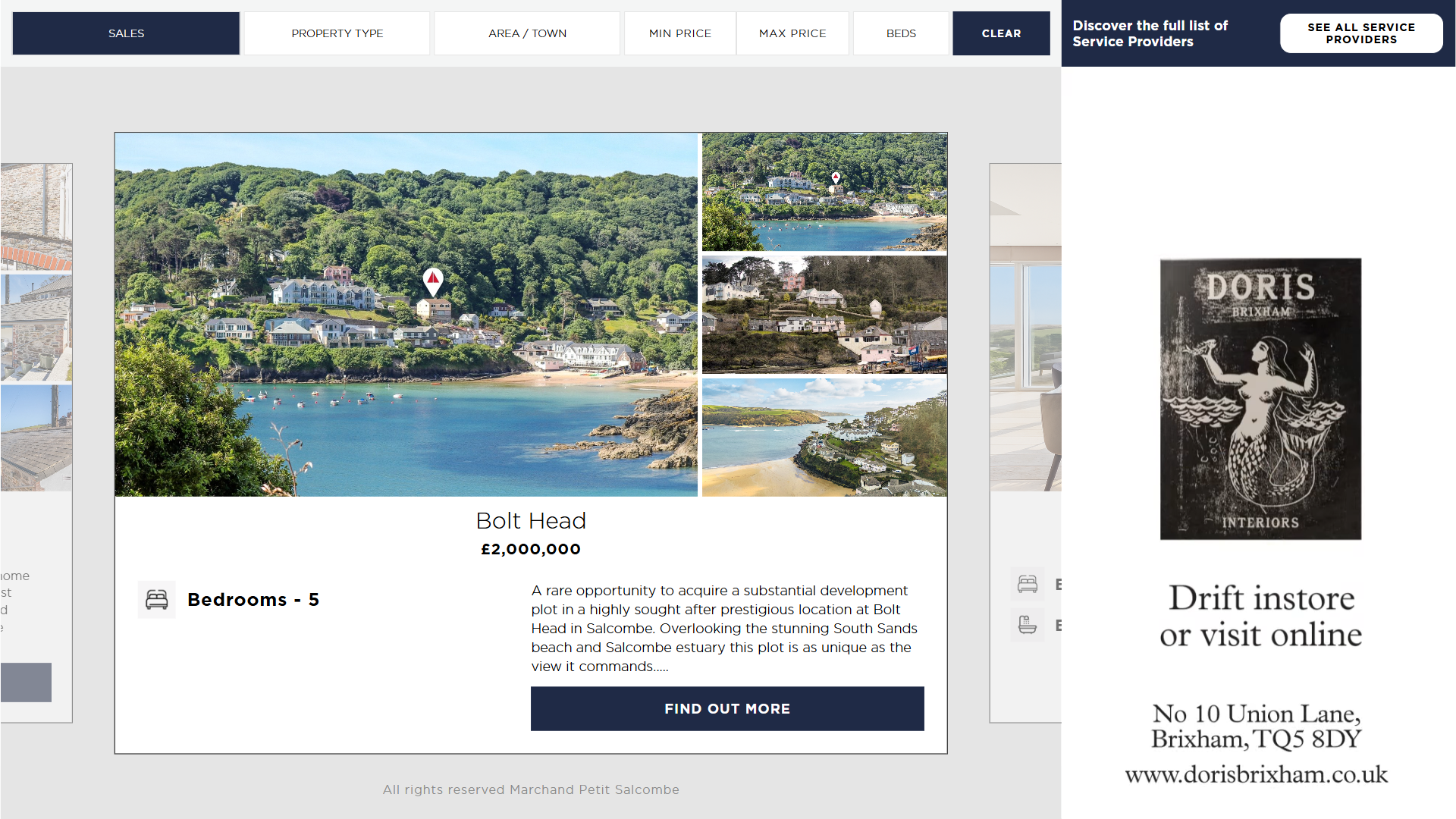
Task: Expand the Area / Town filter
Action: point(527,33)
